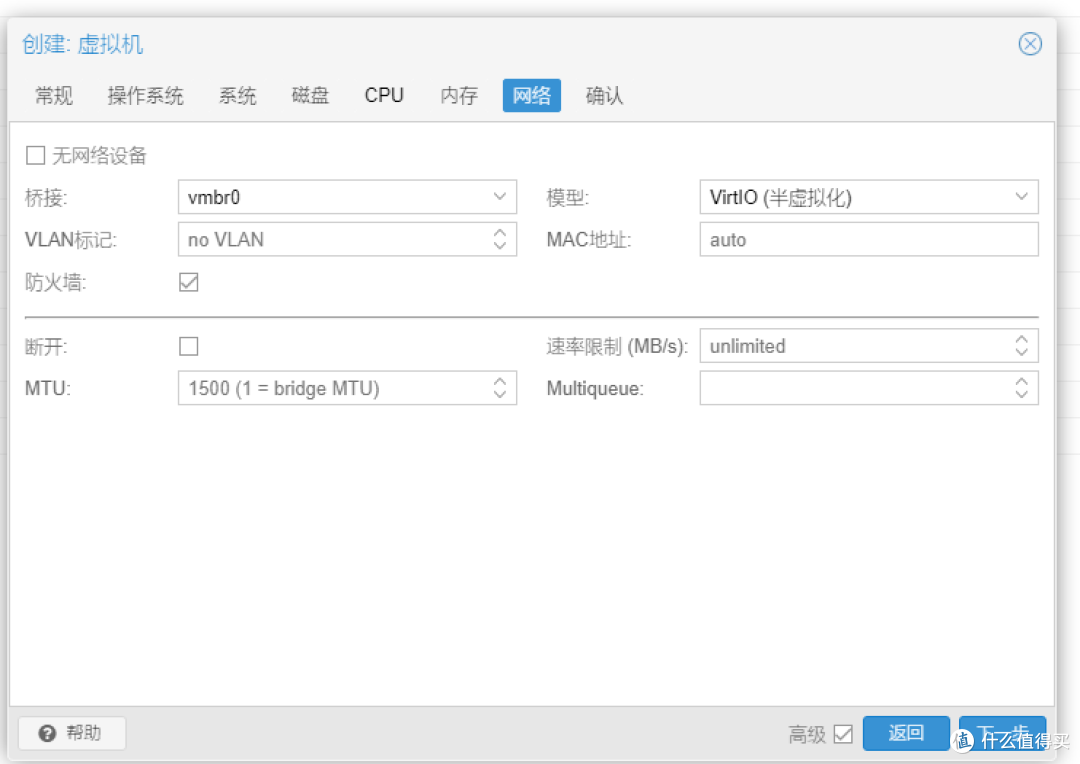The width and height of the screenshot is (1080, 764).
Task: Go to the 磁盘 tab
Action: [311, 95]
